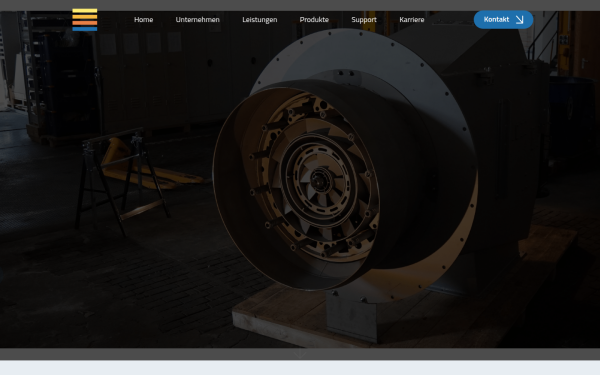This screenshot has width=600, height=375.
Task: Expand the Produkte navigation menu
Action: tap(314, 20)
